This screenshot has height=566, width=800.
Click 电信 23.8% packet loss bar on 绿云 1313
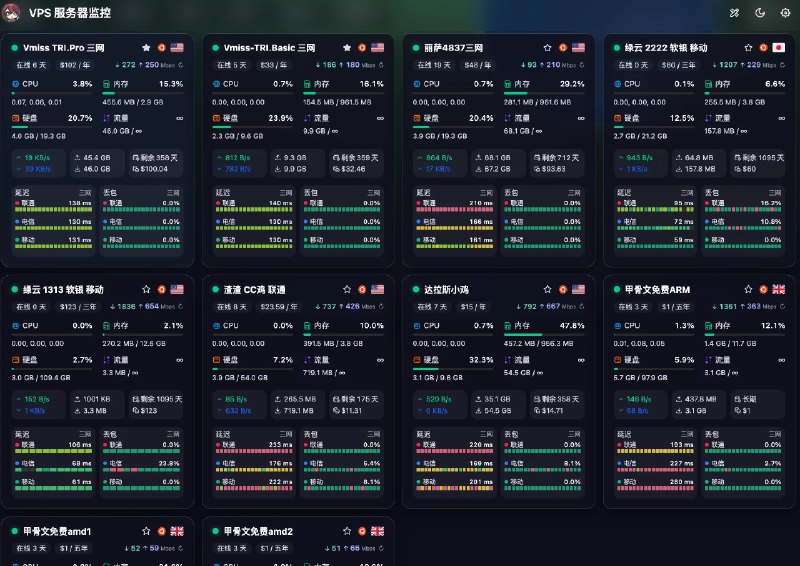pyautogui.click(x=141, y=470)
